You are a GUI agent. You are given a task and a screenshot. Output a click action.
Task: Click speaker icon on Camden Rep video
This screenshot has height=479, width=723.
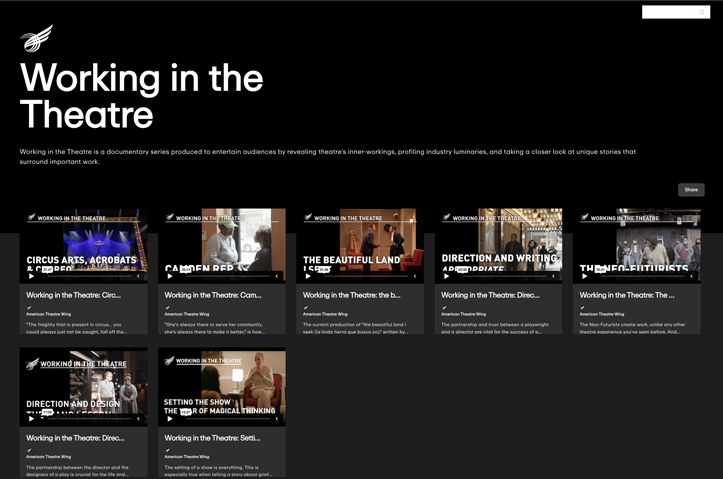277,276
